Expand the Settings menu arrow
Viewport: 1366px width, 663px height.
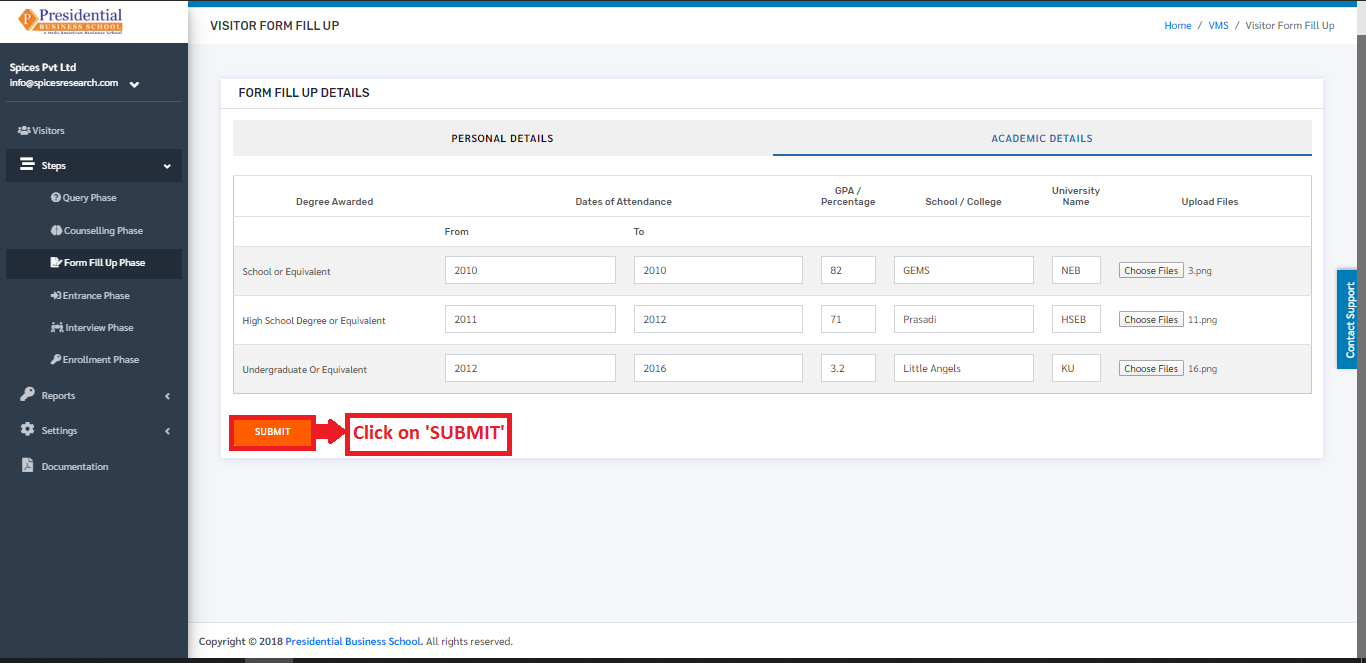point(167,431)
